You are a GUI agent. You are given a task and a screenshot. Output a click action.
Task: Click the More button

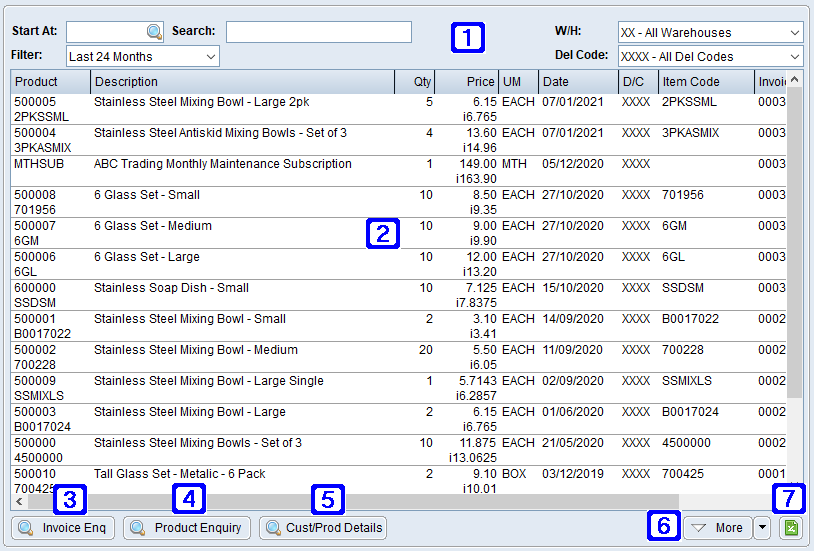[716, 527]
